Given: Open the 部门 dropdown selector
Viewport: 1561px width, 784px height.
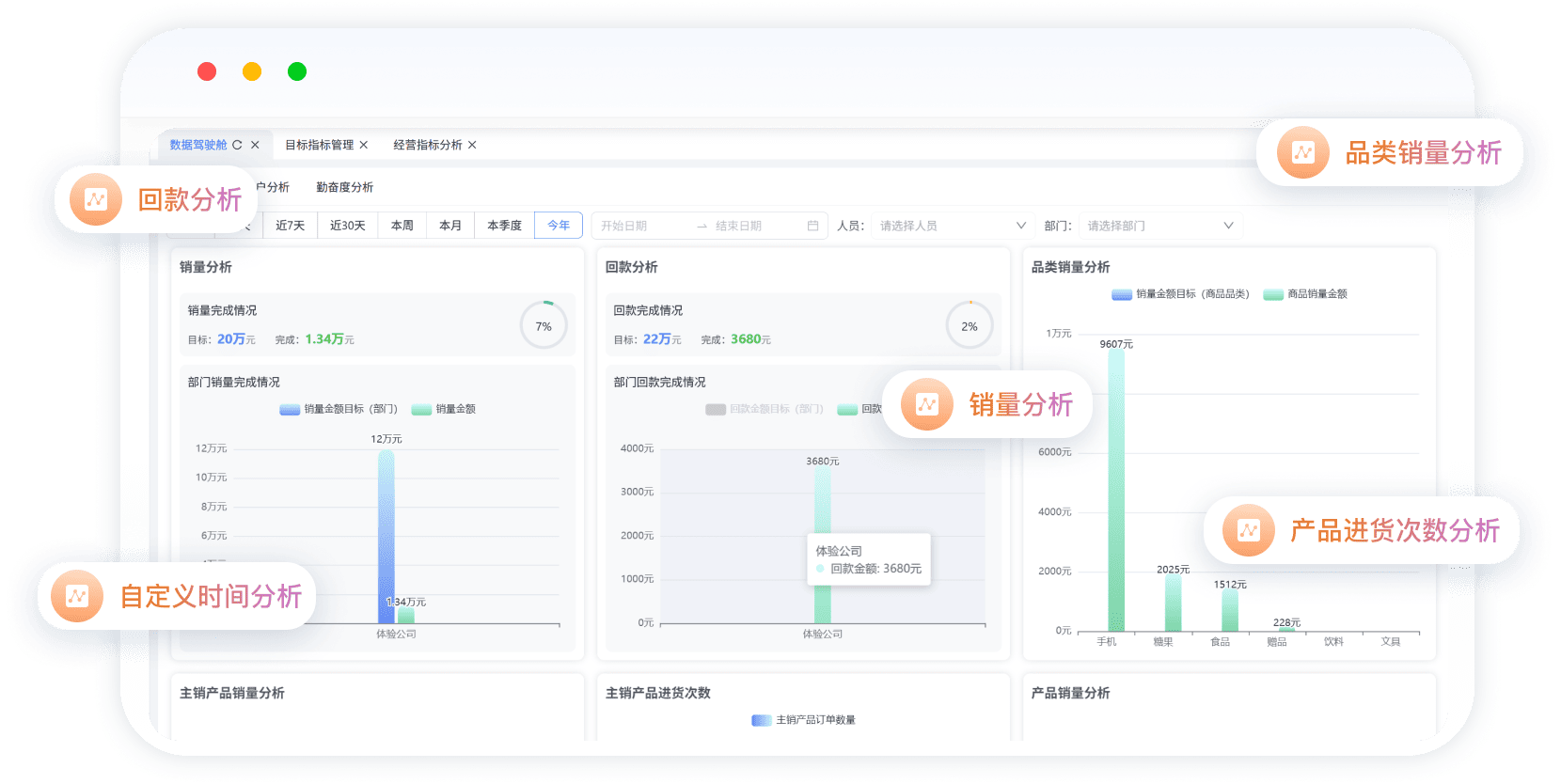Looking at the screenshot, I should click(x=1159, y=226).
